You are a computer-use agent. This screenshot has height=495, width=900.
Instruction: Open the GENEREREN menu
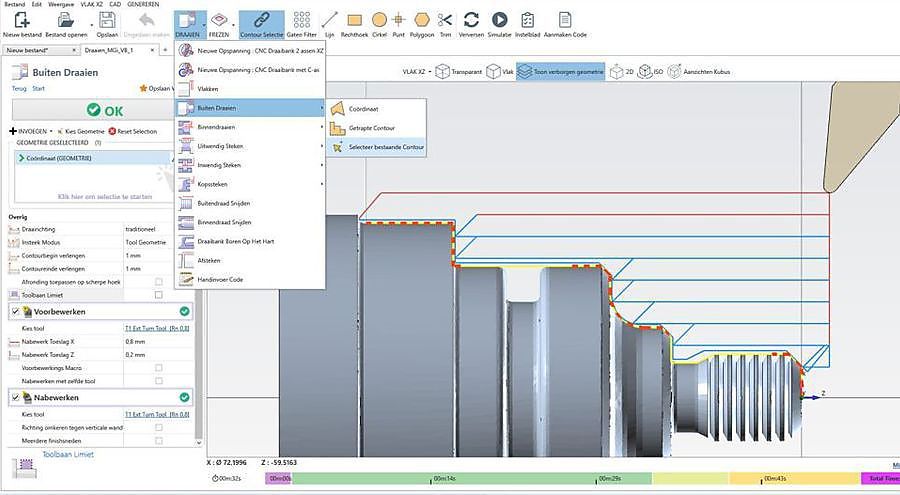(x=143, y=4)
